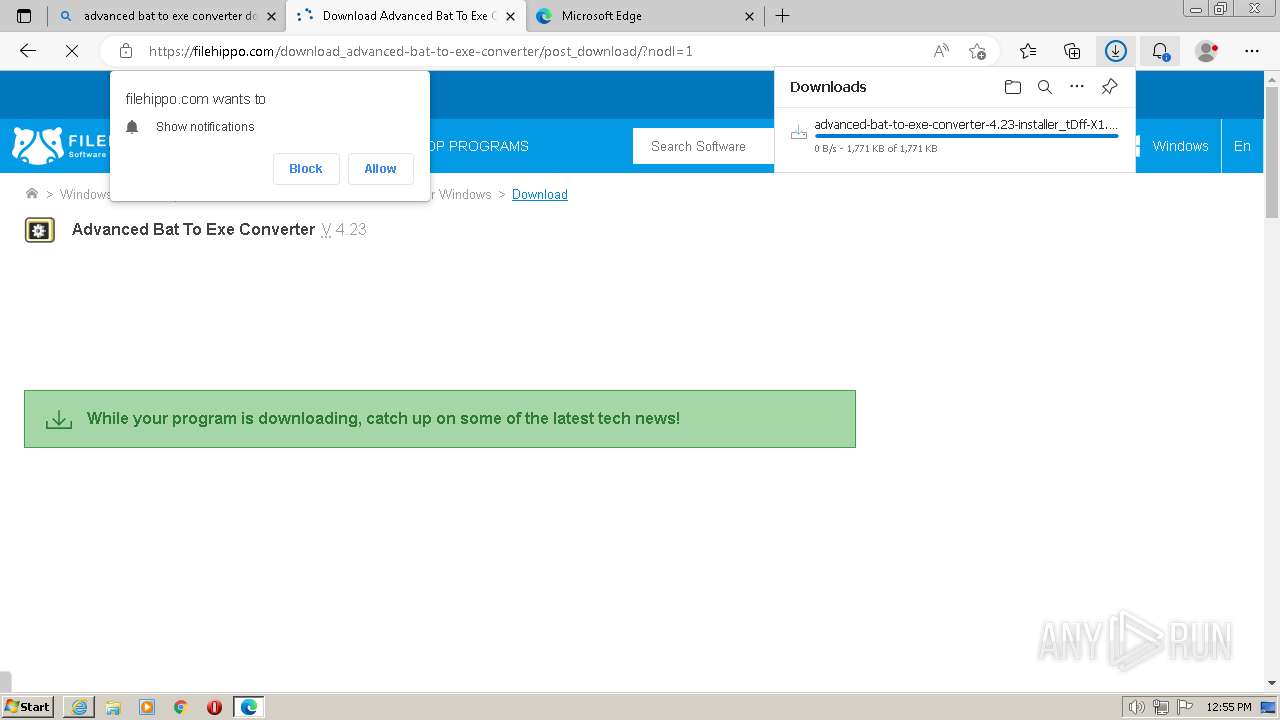
Task: Pin the Downloads panel
Action: pyautogui.click(x=1109, y=87)
